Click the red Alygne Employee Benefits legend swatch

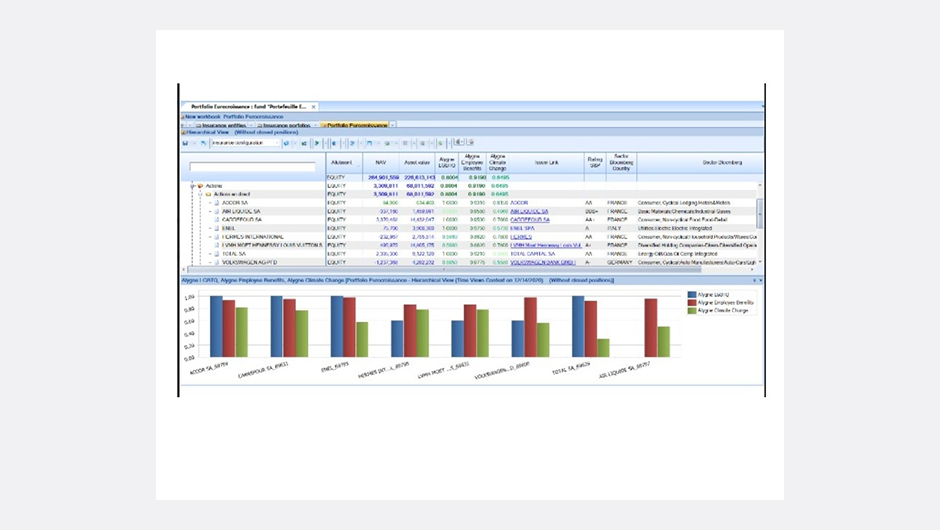click(x=692, y=303)
